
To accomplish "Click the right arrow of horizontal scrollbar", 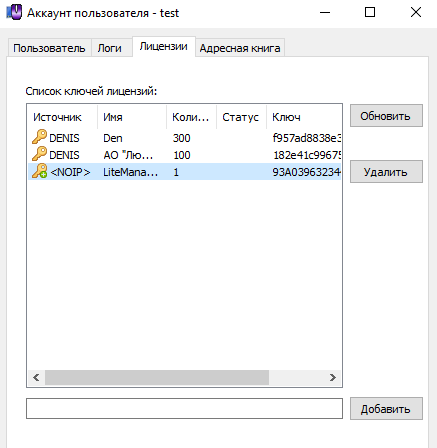I will coord(333,377).
